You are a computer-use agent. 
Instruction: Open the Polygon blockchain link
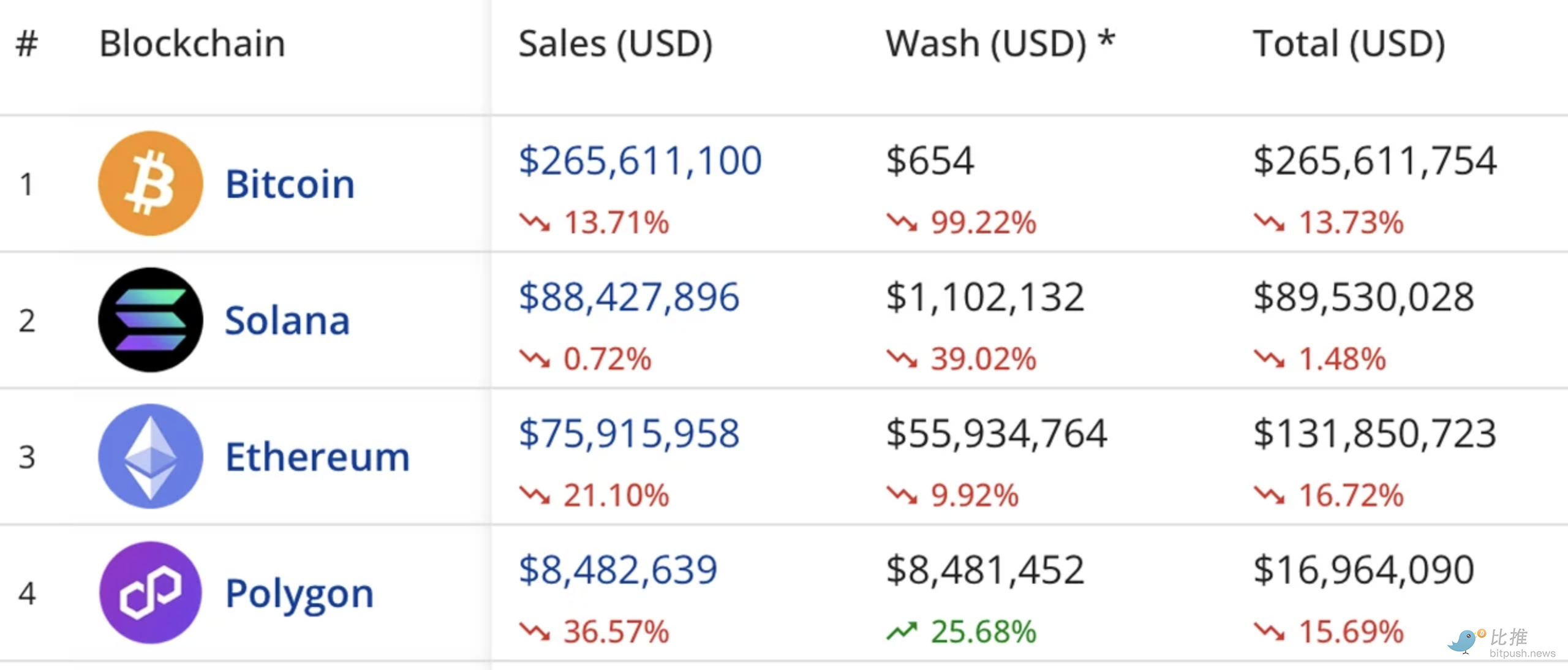point(300,594)
